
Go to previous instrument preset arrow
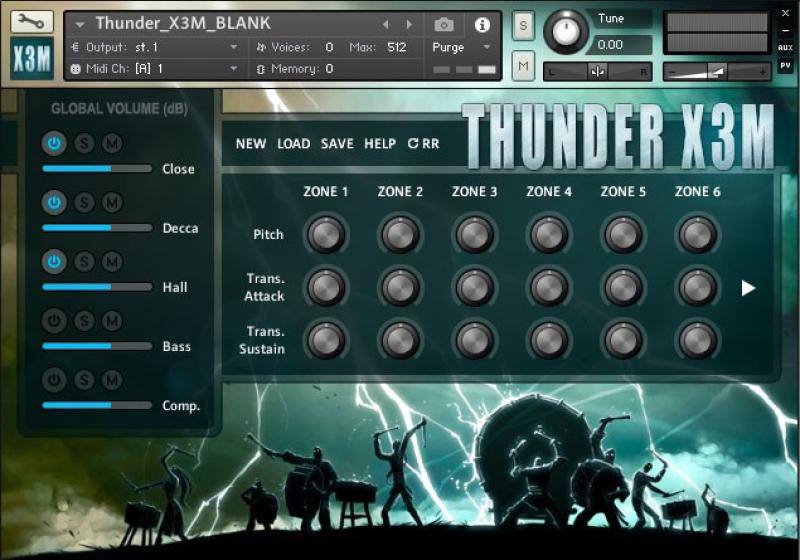pyautogui.click(x=386, y=24)
